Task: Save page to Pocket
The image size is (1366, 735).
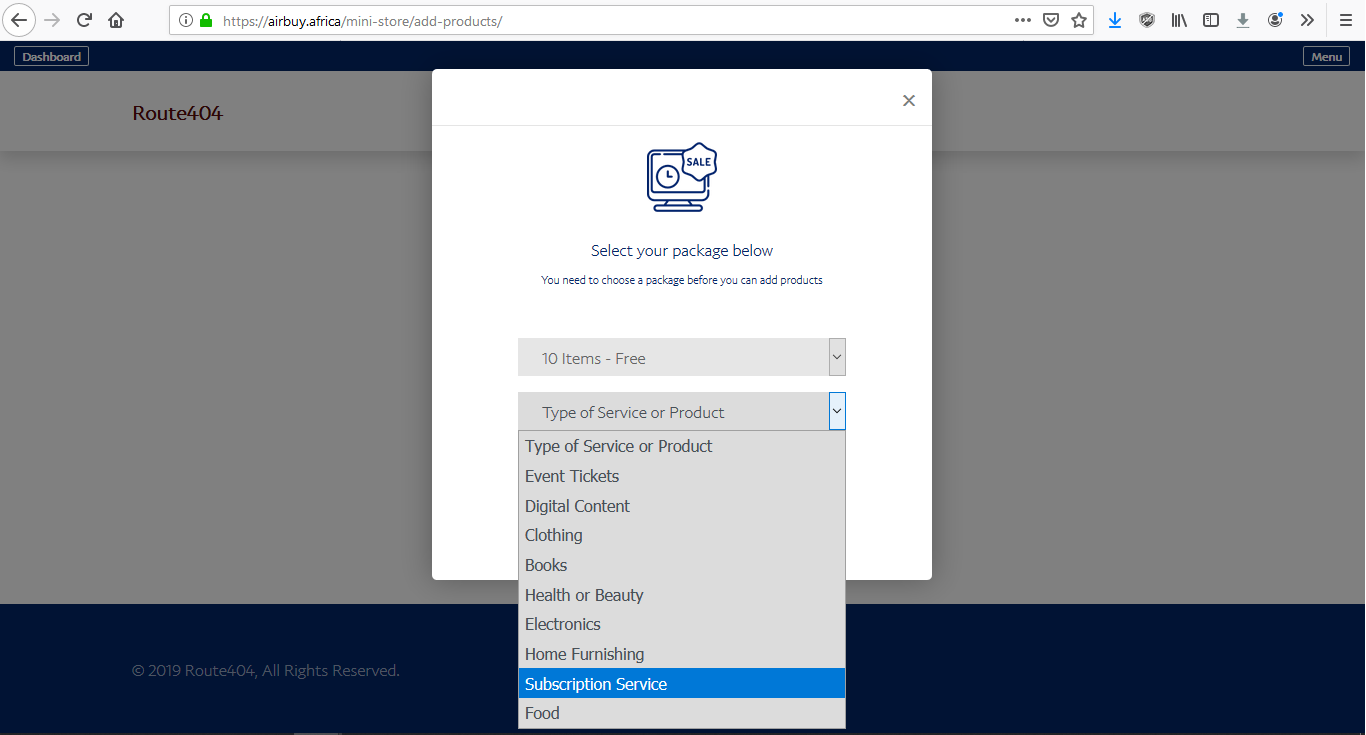Action: coord(1051,20)
